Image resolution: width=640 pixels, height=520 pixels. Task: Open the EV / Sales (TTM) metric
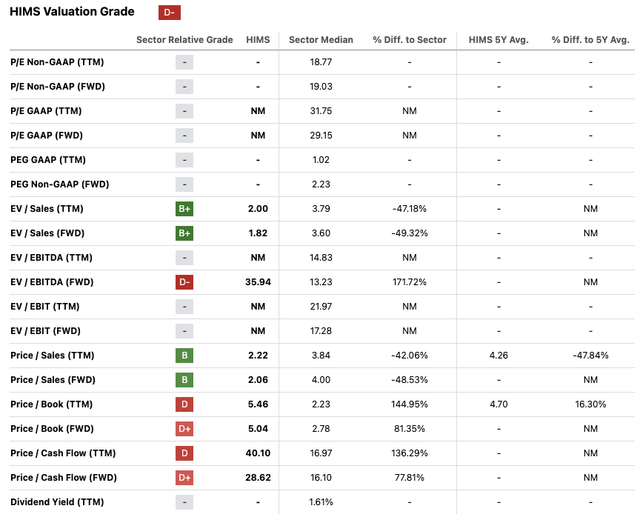point(47,209)
